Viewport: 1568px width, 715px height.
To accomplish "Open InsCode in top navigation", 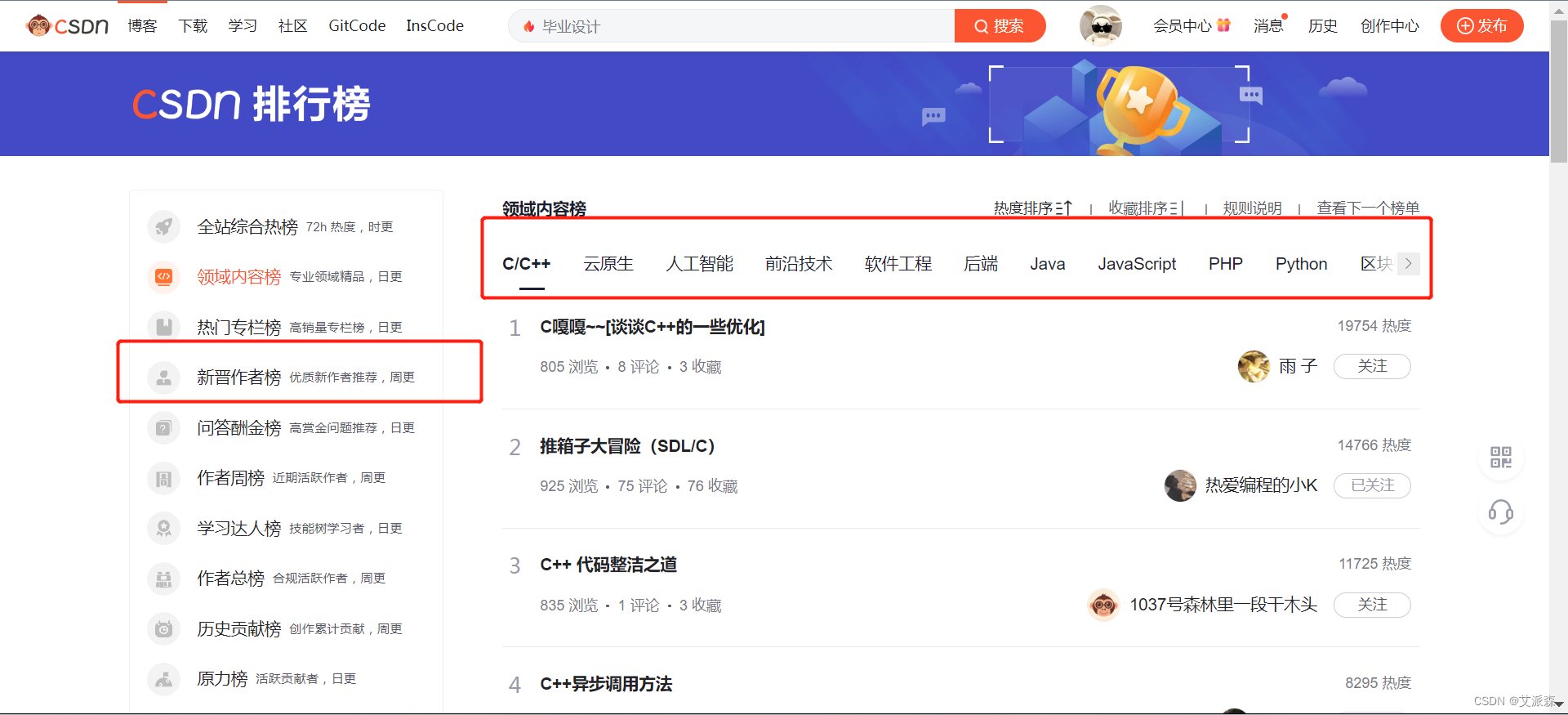I will point(434,26).
